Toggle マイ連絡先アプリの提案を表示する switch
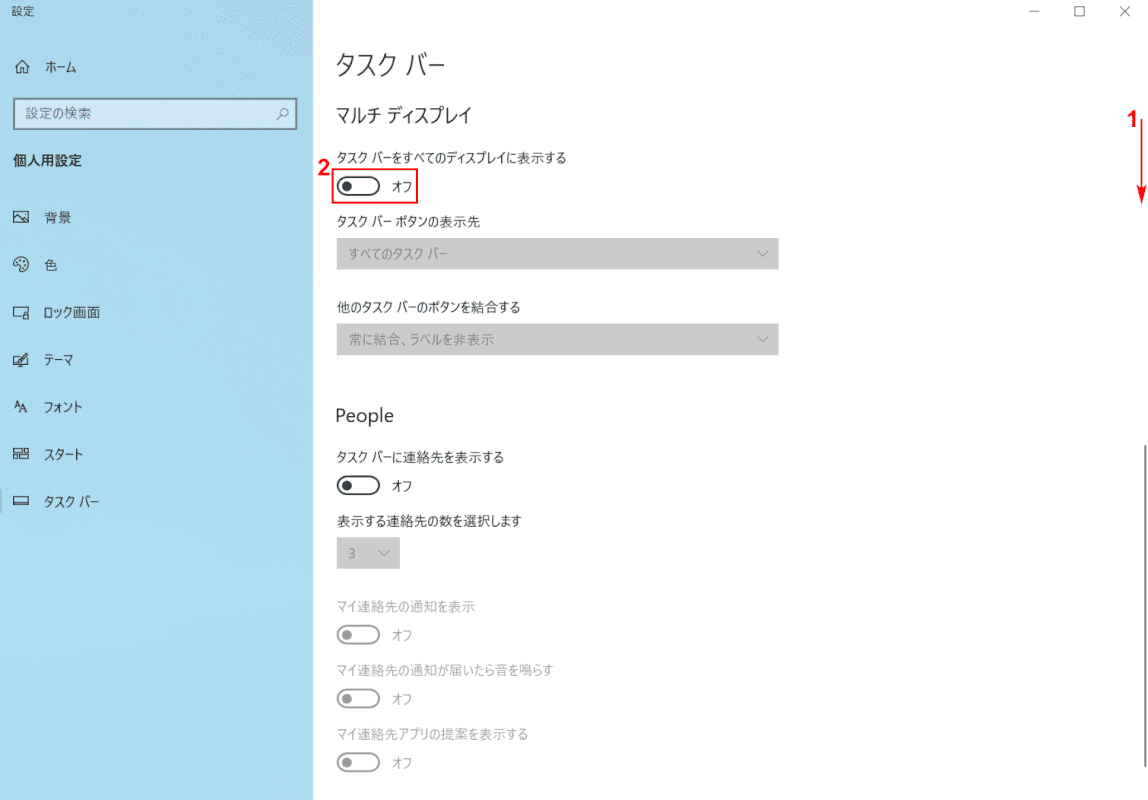 (358, 763)
